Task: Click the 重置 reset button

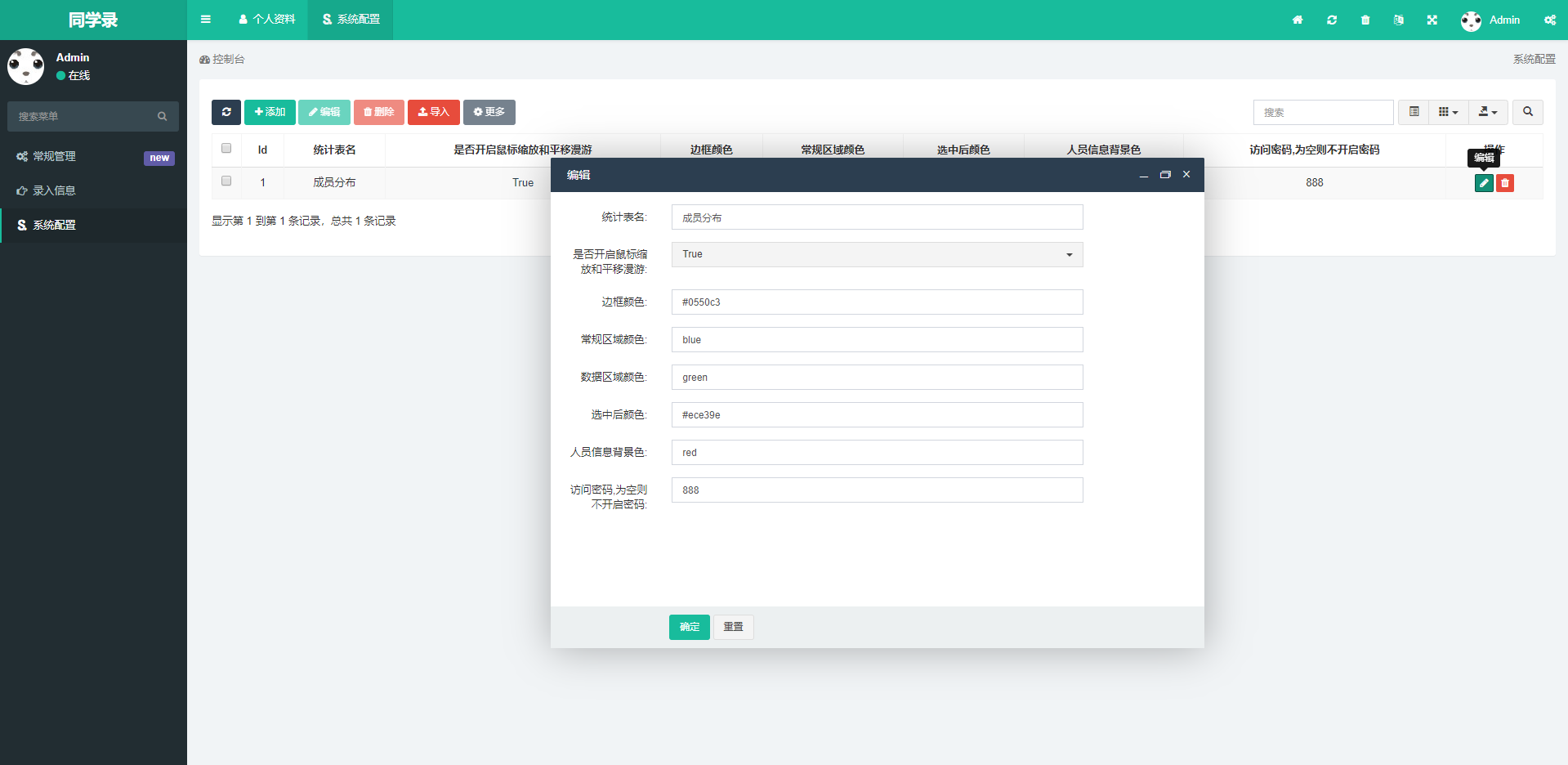Action: pos(733,627)
